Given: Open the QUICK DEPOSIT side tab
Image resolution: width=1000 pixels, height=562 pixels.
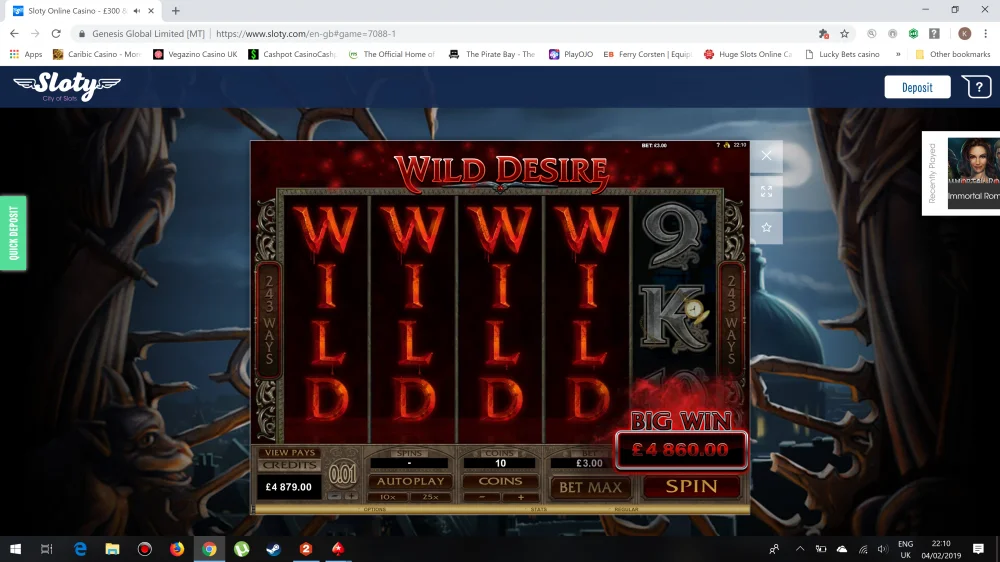Looking at the screenshot, I should coord(13,233).
